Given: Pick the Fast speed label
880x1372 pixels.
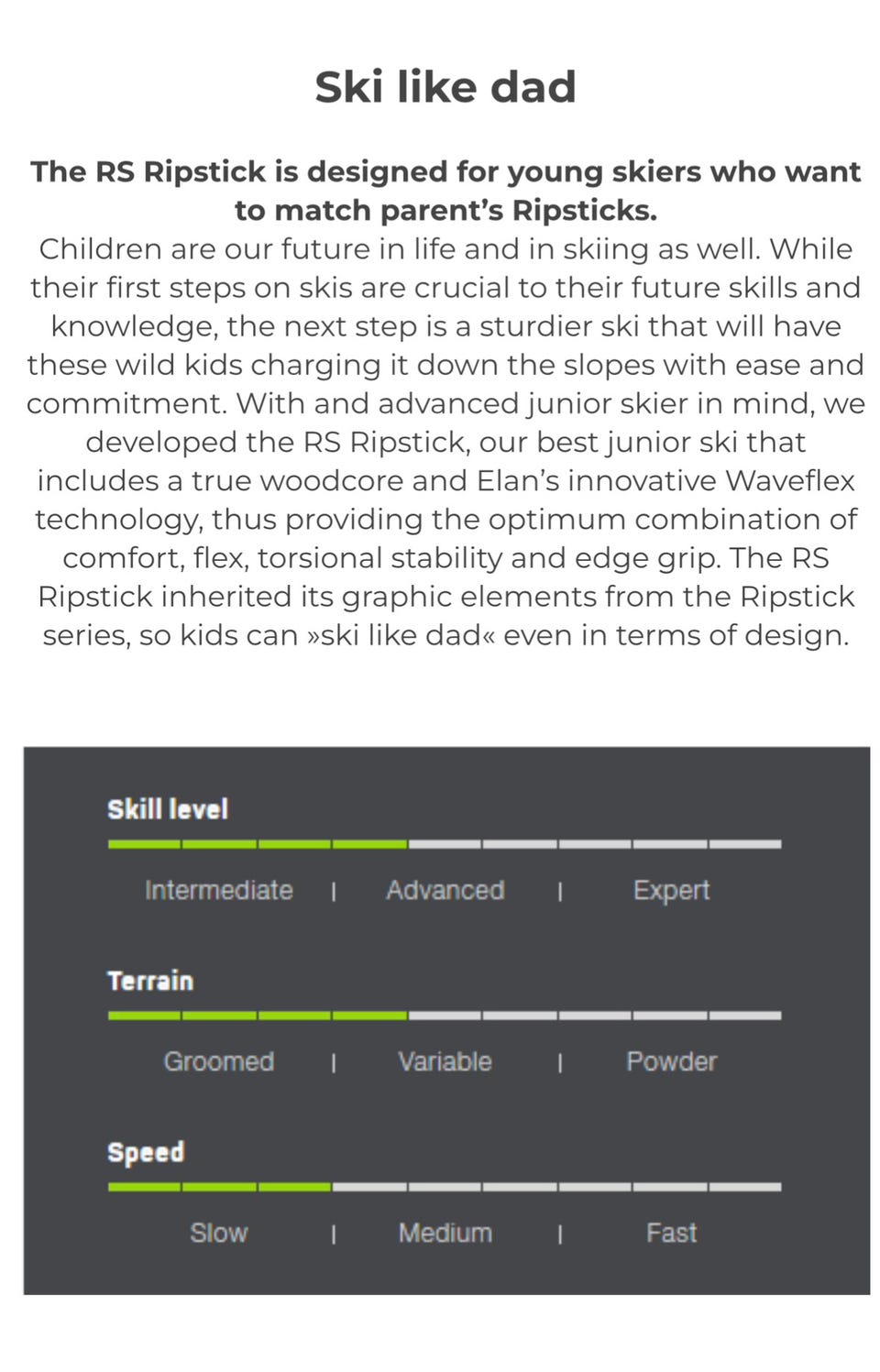Looking at the screenshot, I should pyautogui.click(x=671, y=1233).
